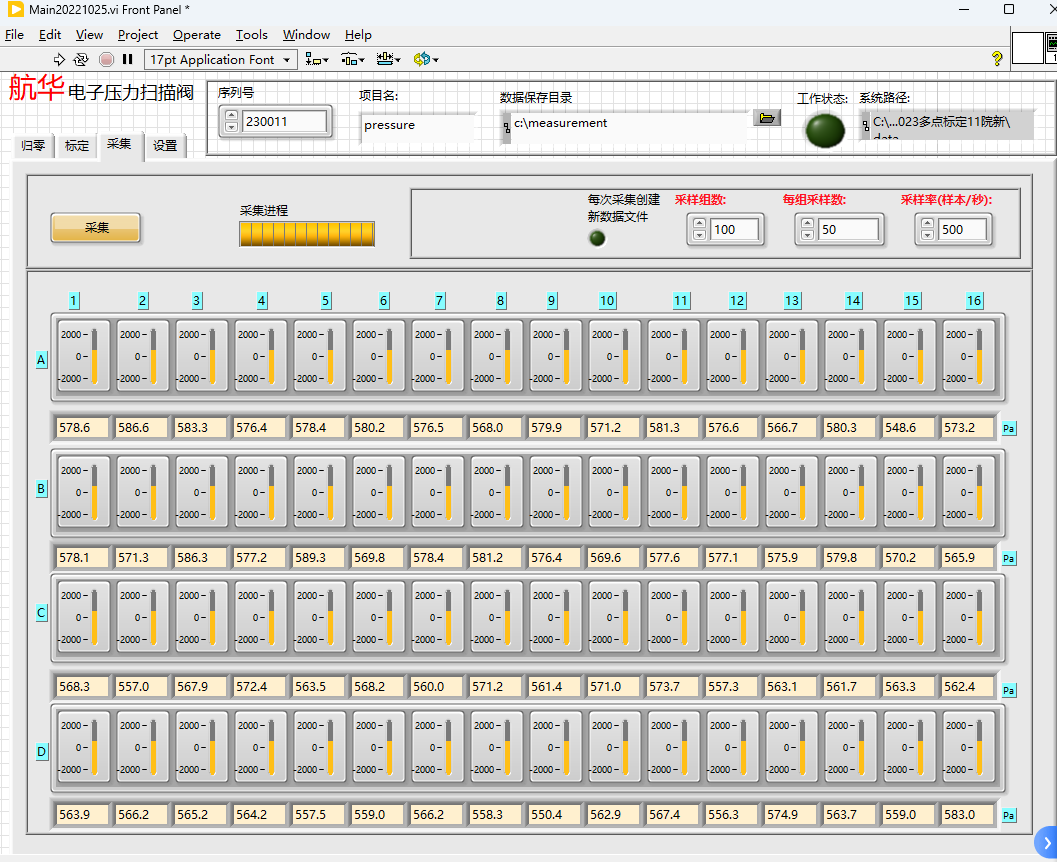The image size is (1057, 862).
Task: Open the context help question mark icon
Action: (996, 59)
